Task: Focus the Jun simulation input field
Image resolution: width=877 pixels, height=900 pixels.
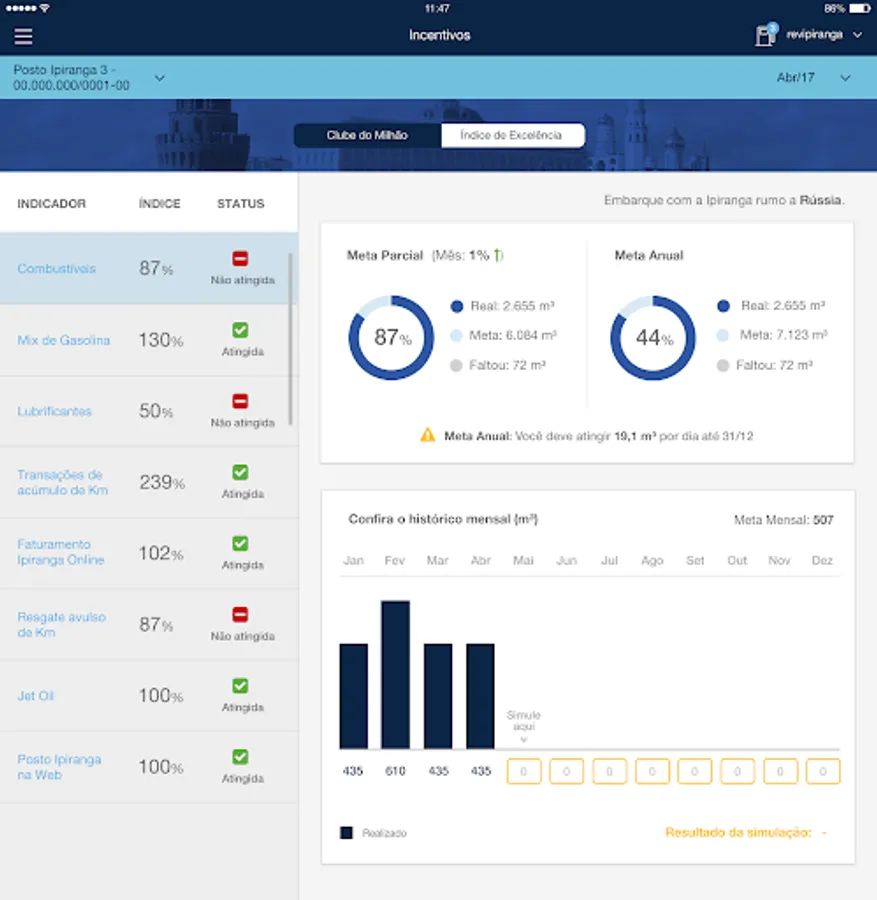Action: [566, 771]
